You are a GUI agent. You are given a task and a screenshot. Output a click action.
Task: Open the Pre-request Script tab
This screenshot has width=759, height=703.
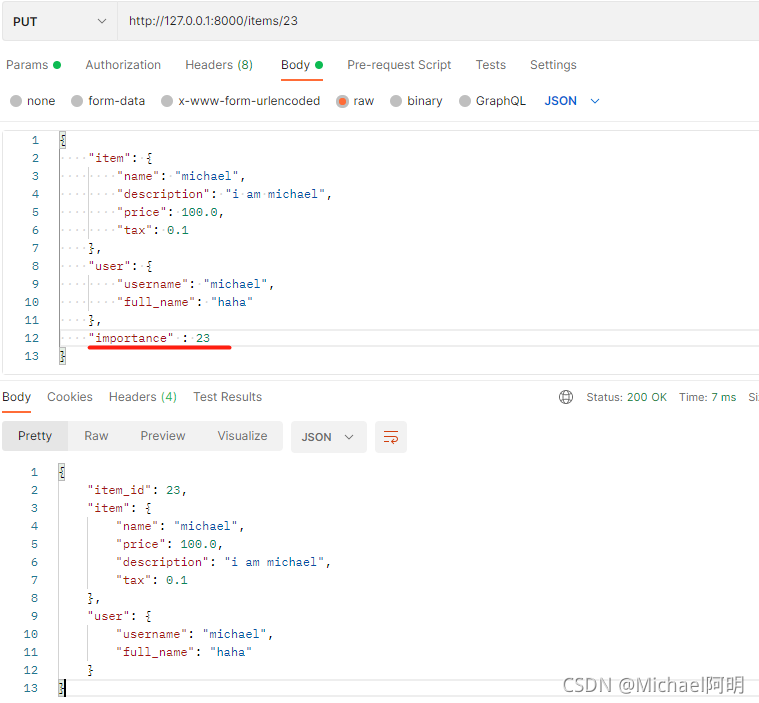point(399,65)
